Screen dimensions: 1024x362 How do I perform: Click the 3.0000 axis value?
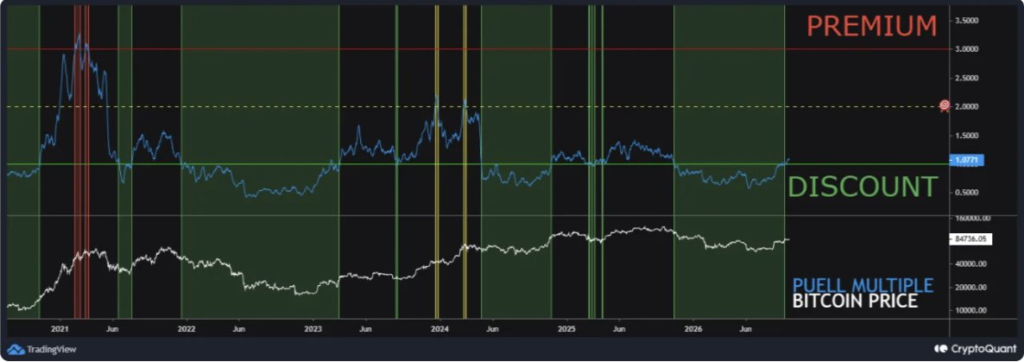click(966, 49)
